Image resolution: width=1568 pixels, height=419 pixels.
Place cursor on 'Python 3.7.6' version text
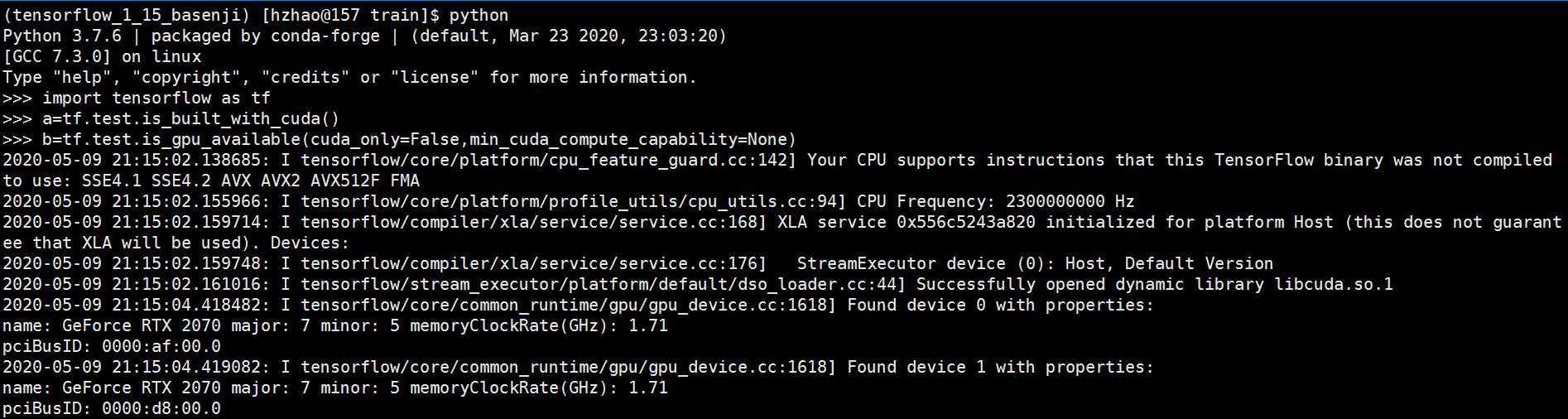click(62, 36)
